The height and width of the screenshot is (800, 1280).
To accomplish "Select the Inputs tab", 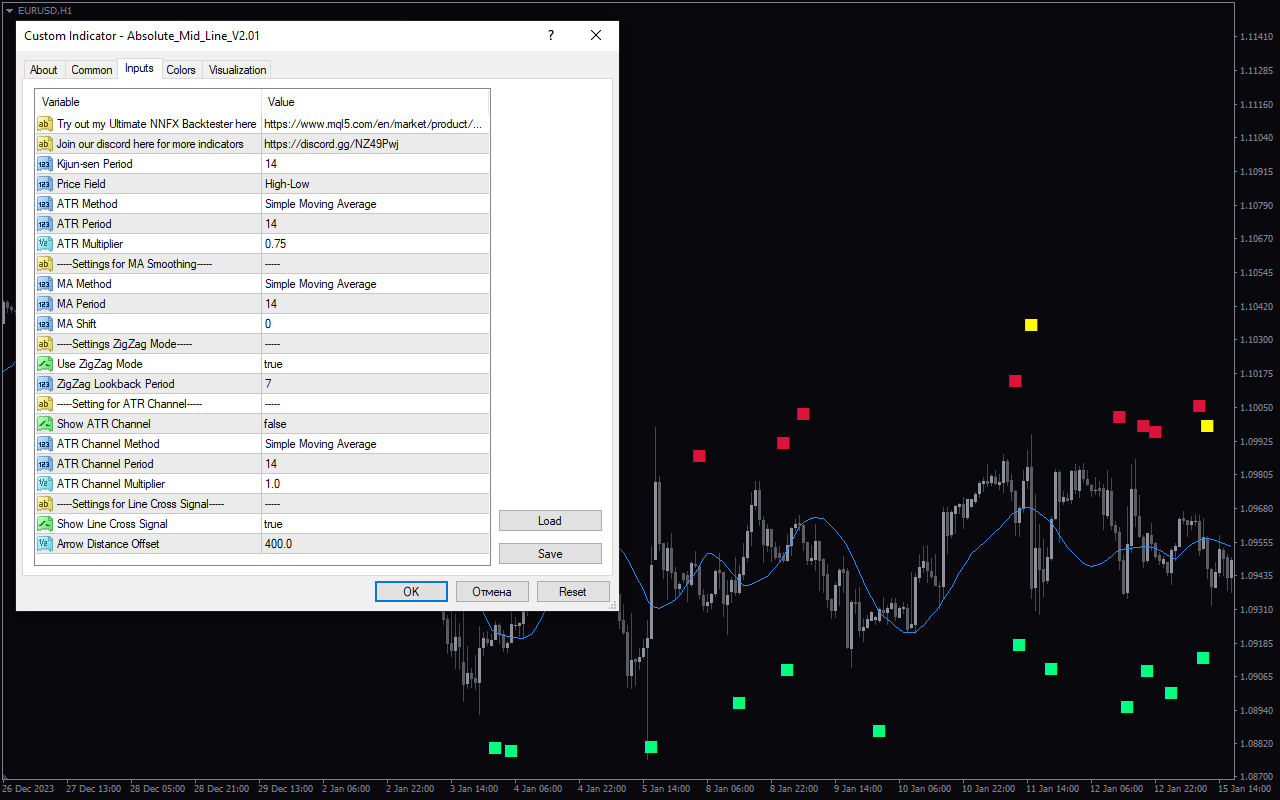I will [139, 68].
